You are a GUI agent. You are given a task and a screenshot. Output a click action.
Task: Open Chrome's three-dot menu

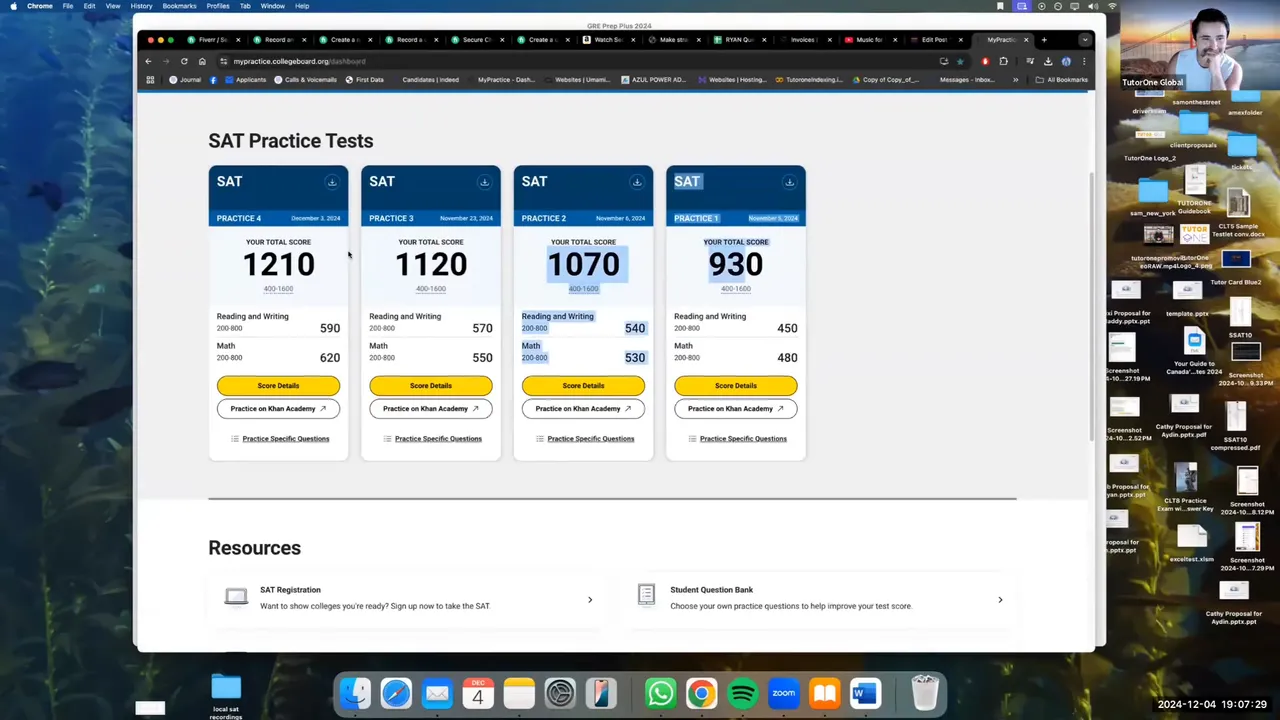(1084, 61)
